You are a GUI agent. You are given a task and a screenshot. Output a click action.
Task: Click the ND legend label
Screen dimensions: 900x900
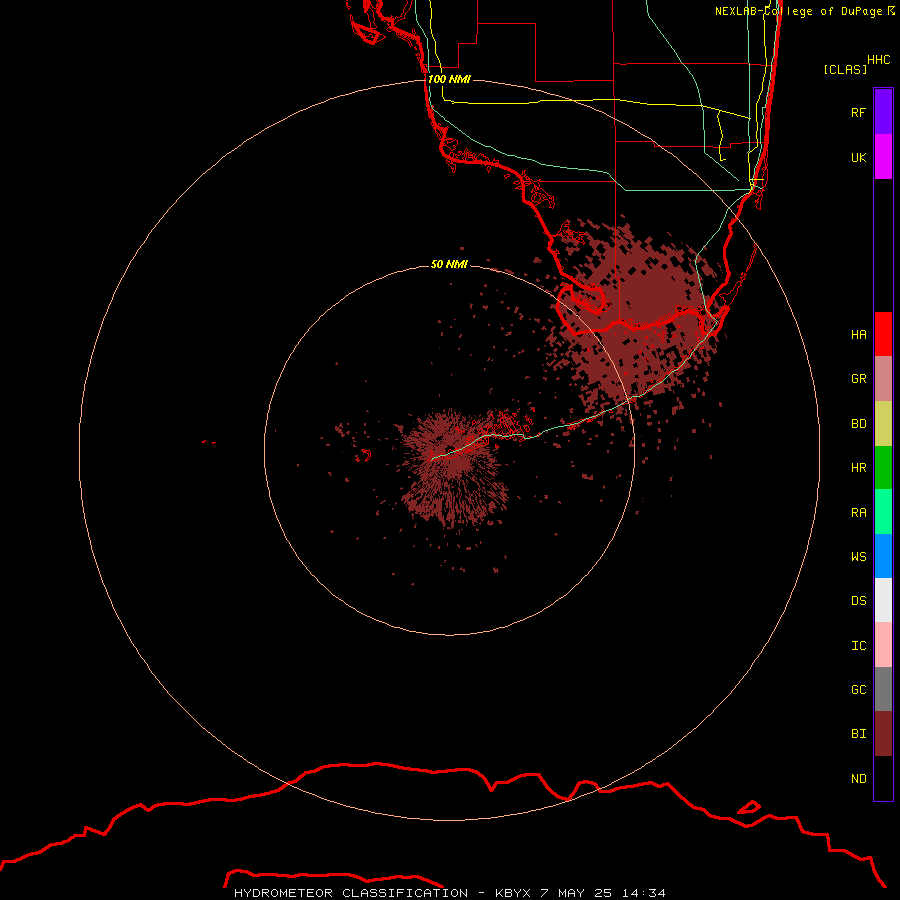pos(858,779)
